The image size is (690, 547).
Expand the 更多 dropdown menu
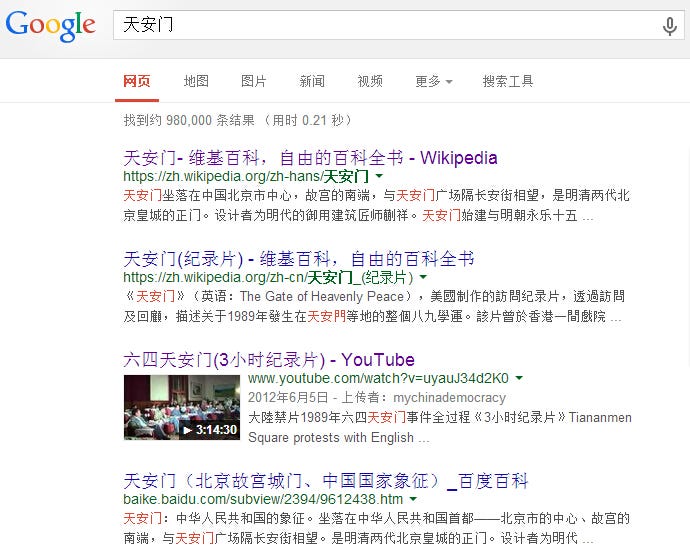[x=433, y=81]
